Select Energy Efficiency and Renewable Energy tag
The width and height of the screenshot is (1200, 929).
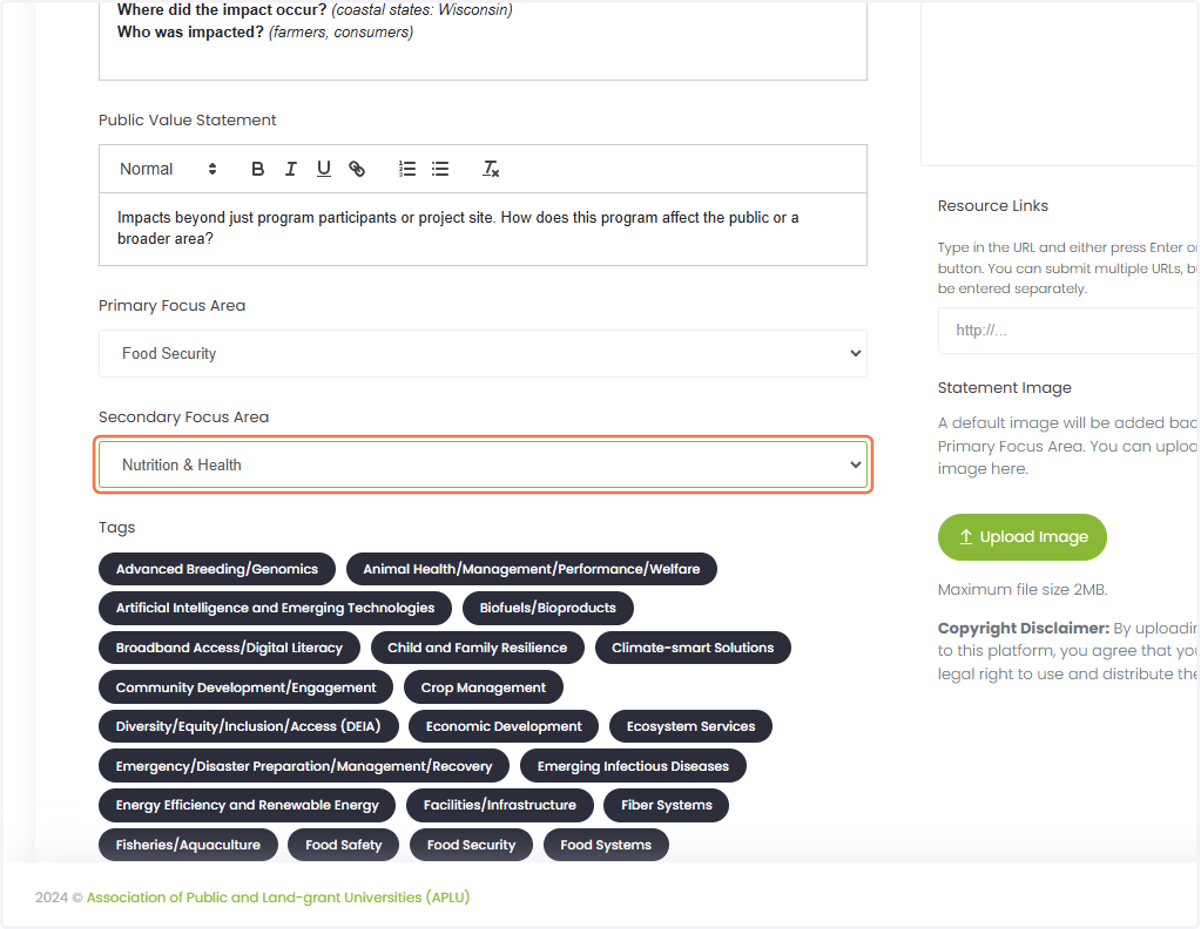point(247,805)
